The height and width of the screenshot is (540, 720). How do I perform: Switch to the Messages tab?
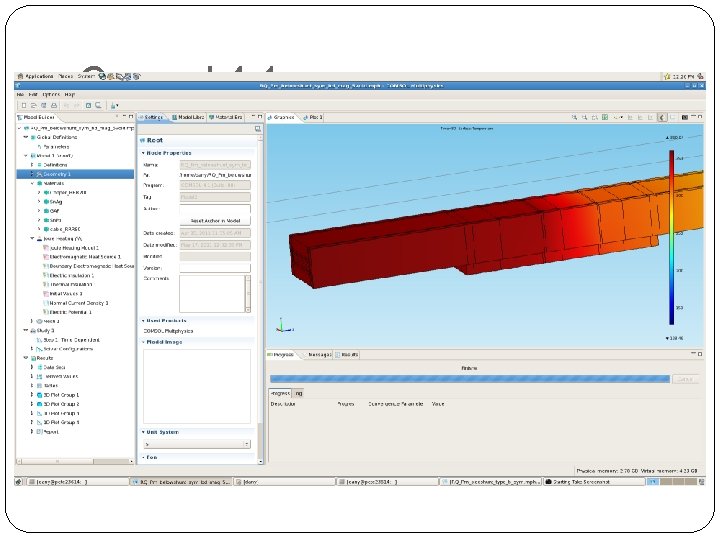click(x=320, y=355)
